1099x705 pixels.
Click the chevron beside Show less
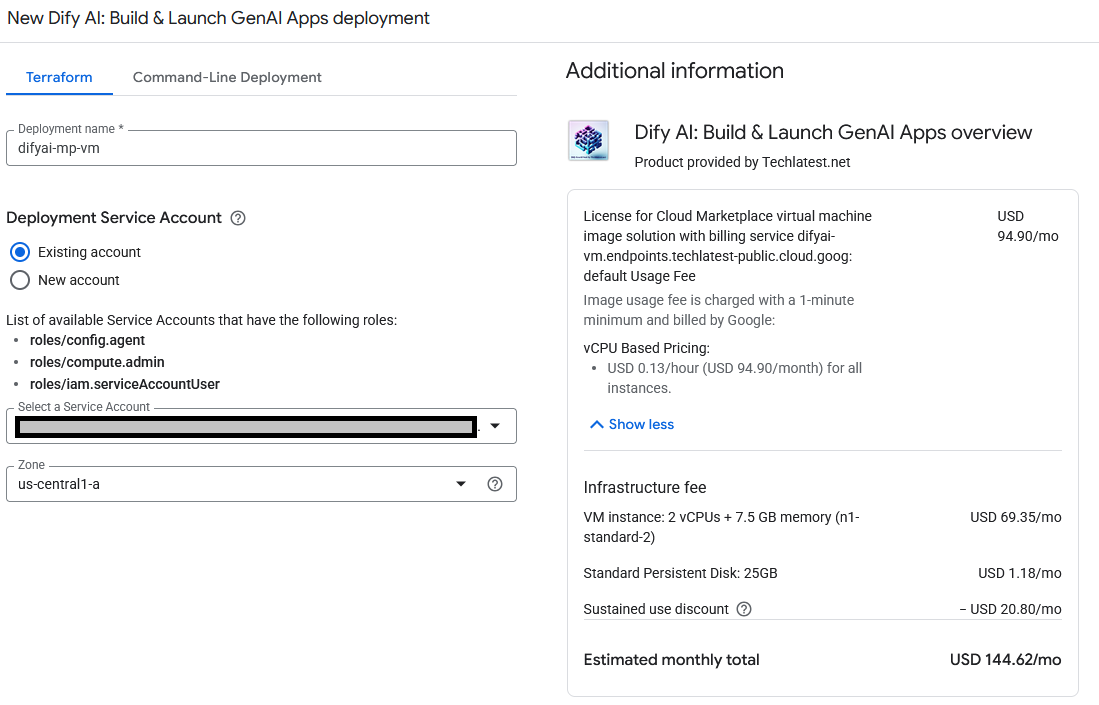[x=596, y=425]
